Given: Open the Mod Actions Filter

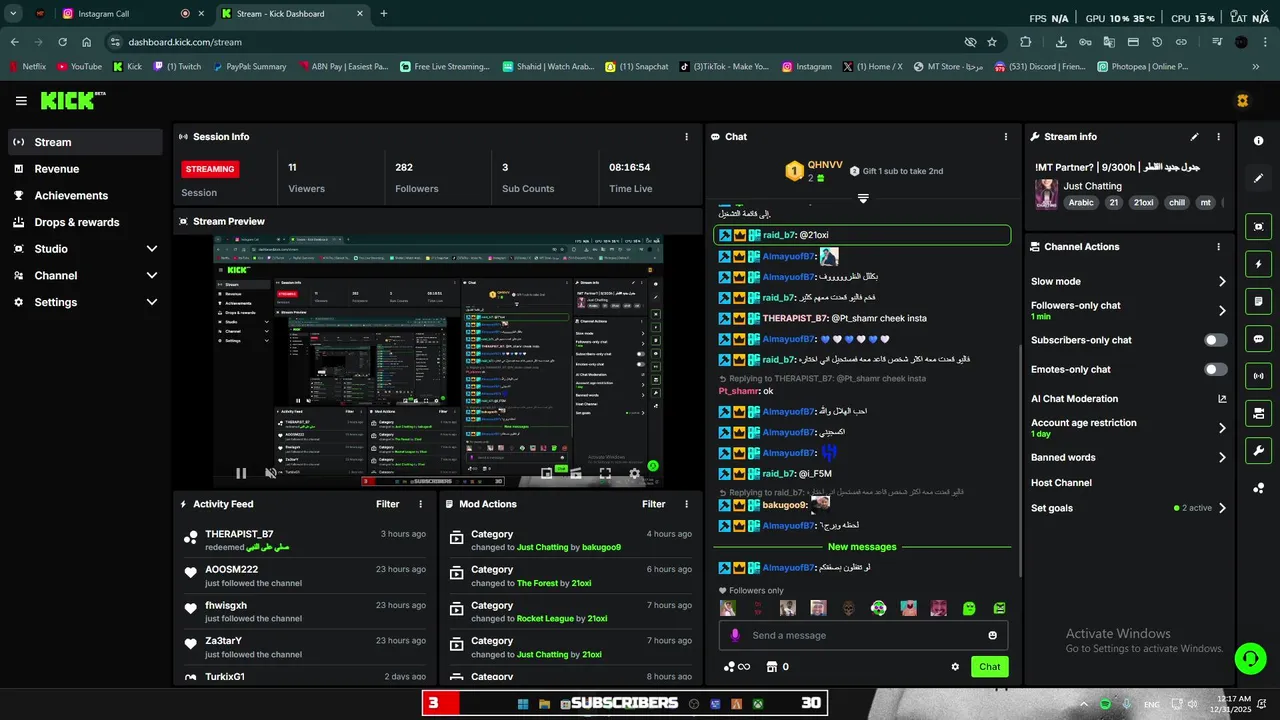Looking at the screenshot, I should [653, 504].
